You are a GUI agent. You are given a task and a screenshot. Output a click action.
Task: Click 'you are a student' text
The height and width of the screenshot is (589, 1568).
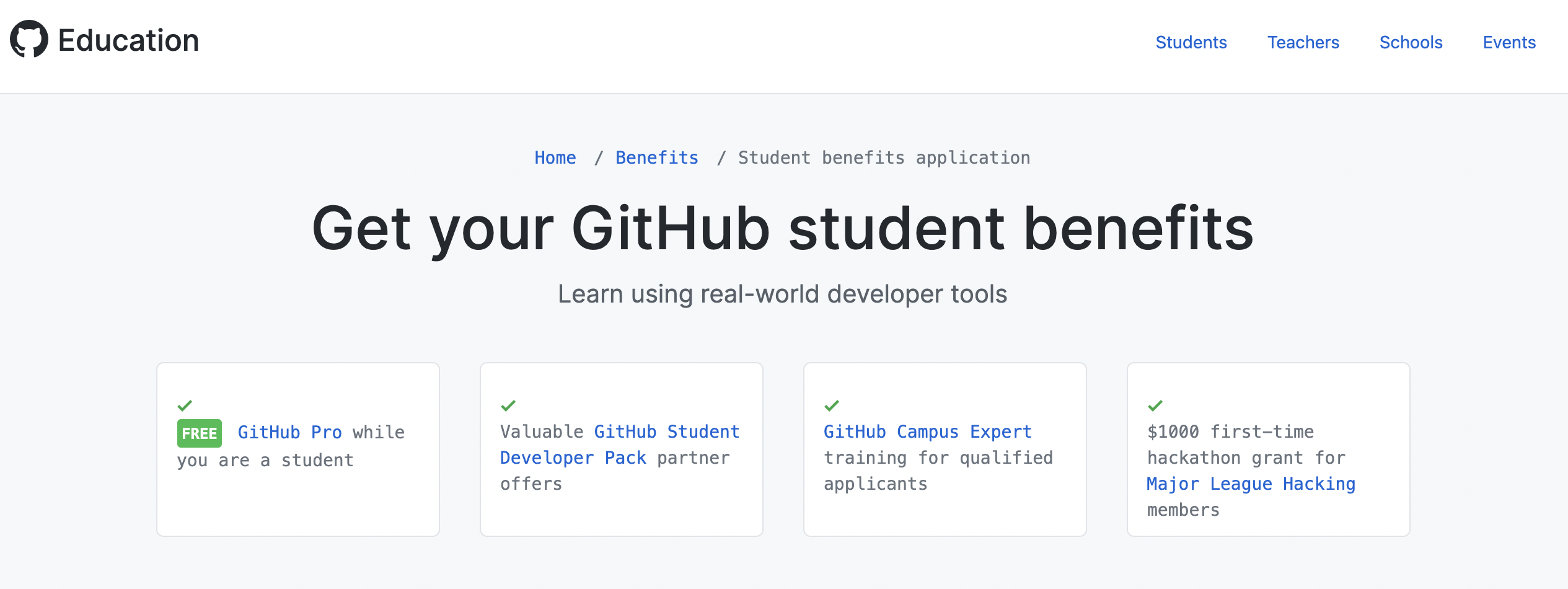point(265,460)
